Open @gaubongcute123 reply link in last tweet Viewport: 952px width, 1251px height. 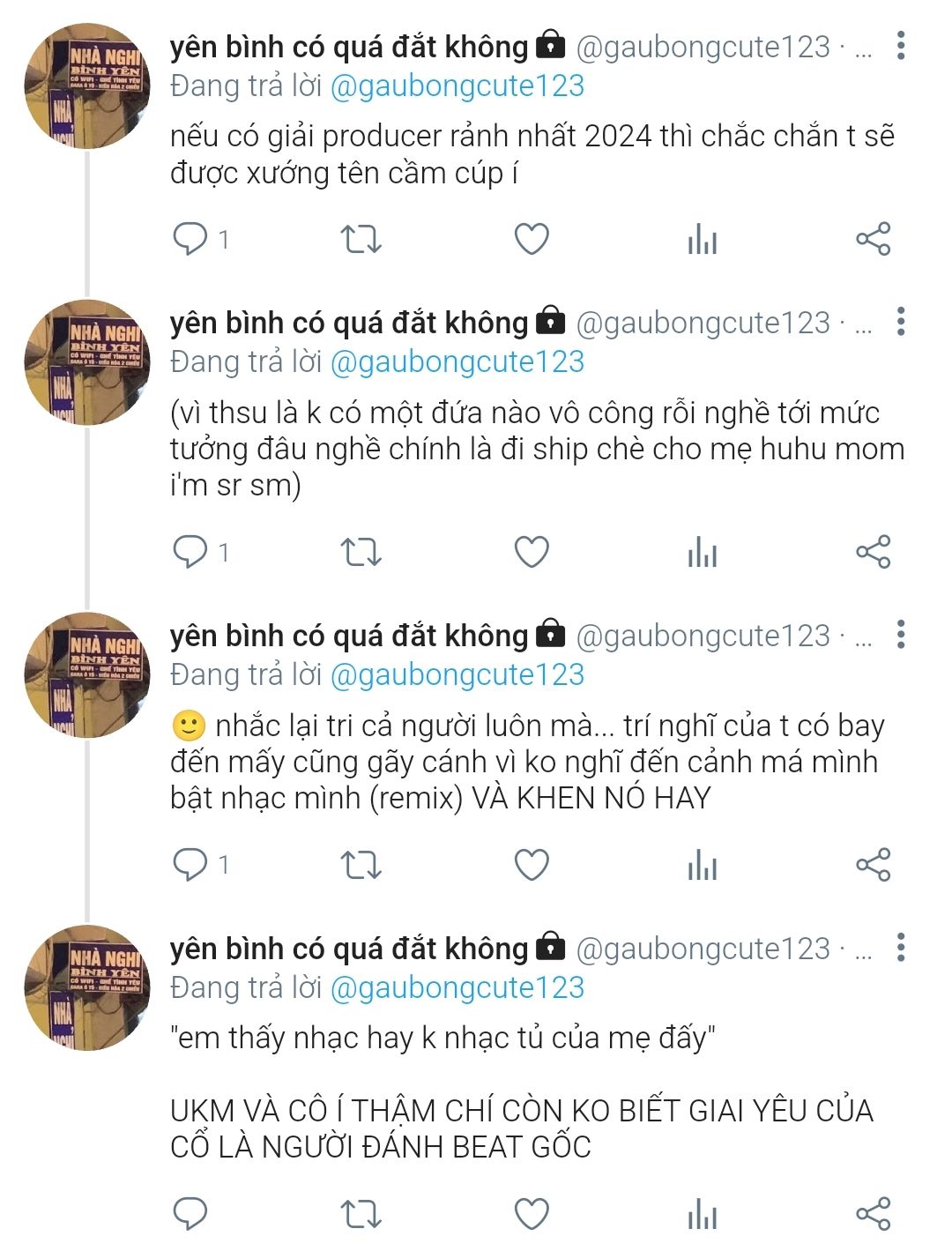457,987
